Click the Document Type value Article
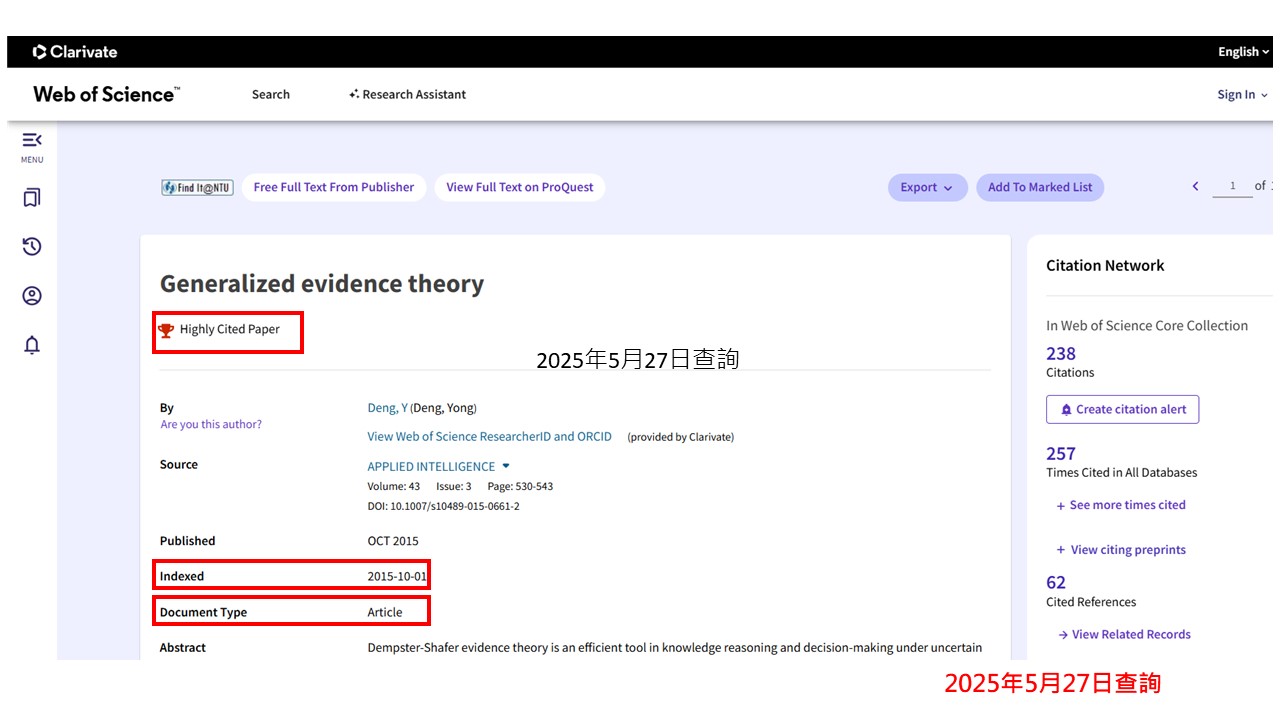Viewport: 1280px width, 720px height. (x=385, y=612)
